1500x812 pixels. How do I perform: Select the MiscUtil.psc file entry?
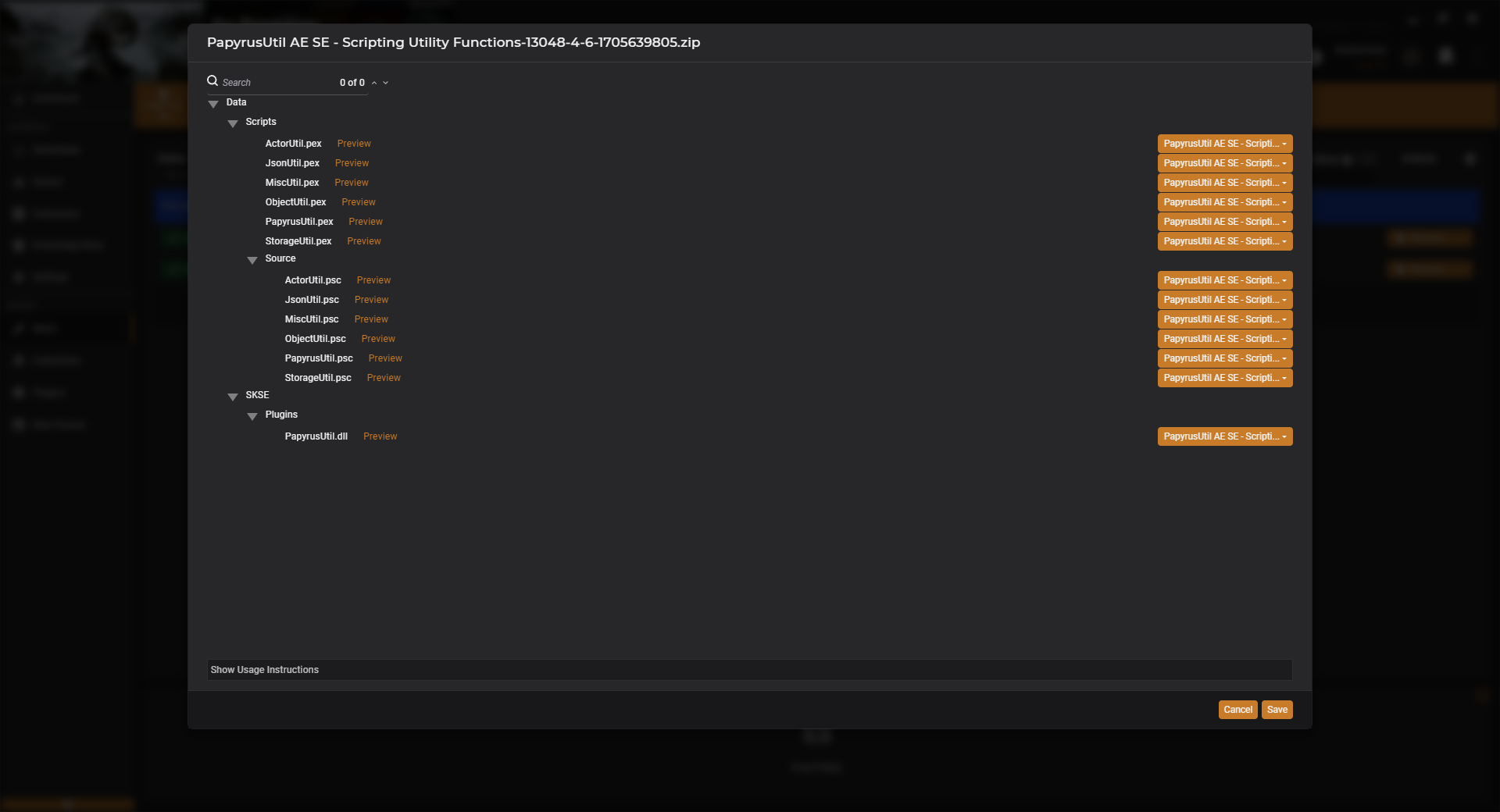[312, 319]
